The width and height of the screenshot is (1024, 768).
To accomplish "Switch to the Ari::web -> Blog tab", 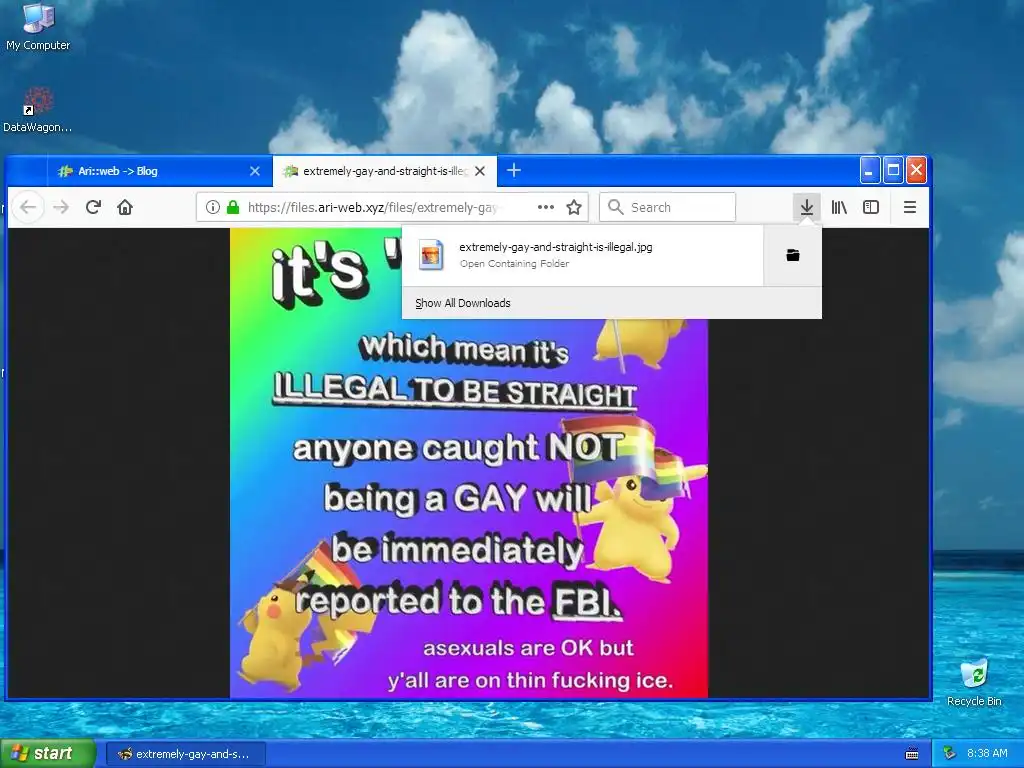I will [x=159, y=171].
